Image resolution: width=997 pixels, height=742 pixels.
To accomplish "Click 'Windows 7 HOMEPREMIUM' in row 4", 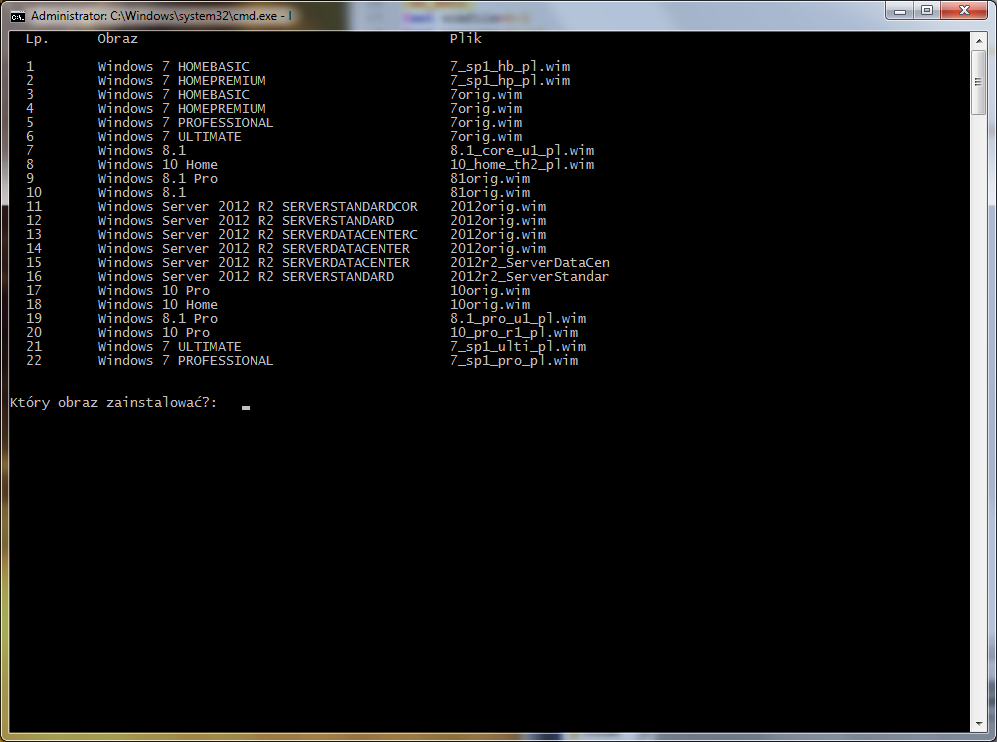I will (x=182, y=109).
